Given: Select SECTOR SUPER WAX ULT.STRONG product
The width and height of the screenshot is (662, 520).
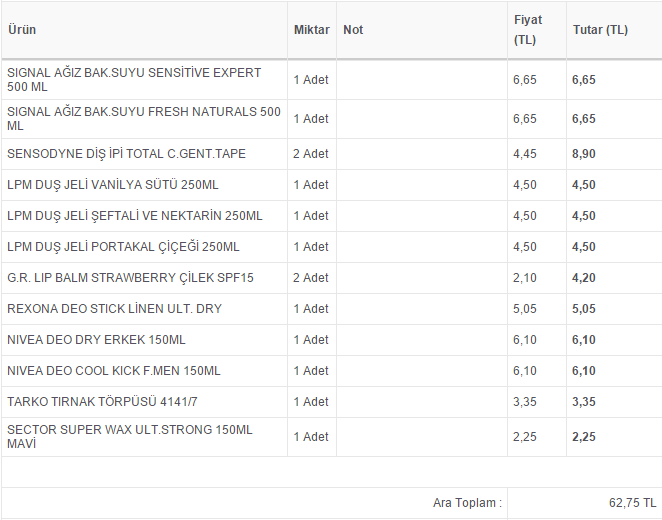Looking at the screenshot, I should [x=130, y=436].
